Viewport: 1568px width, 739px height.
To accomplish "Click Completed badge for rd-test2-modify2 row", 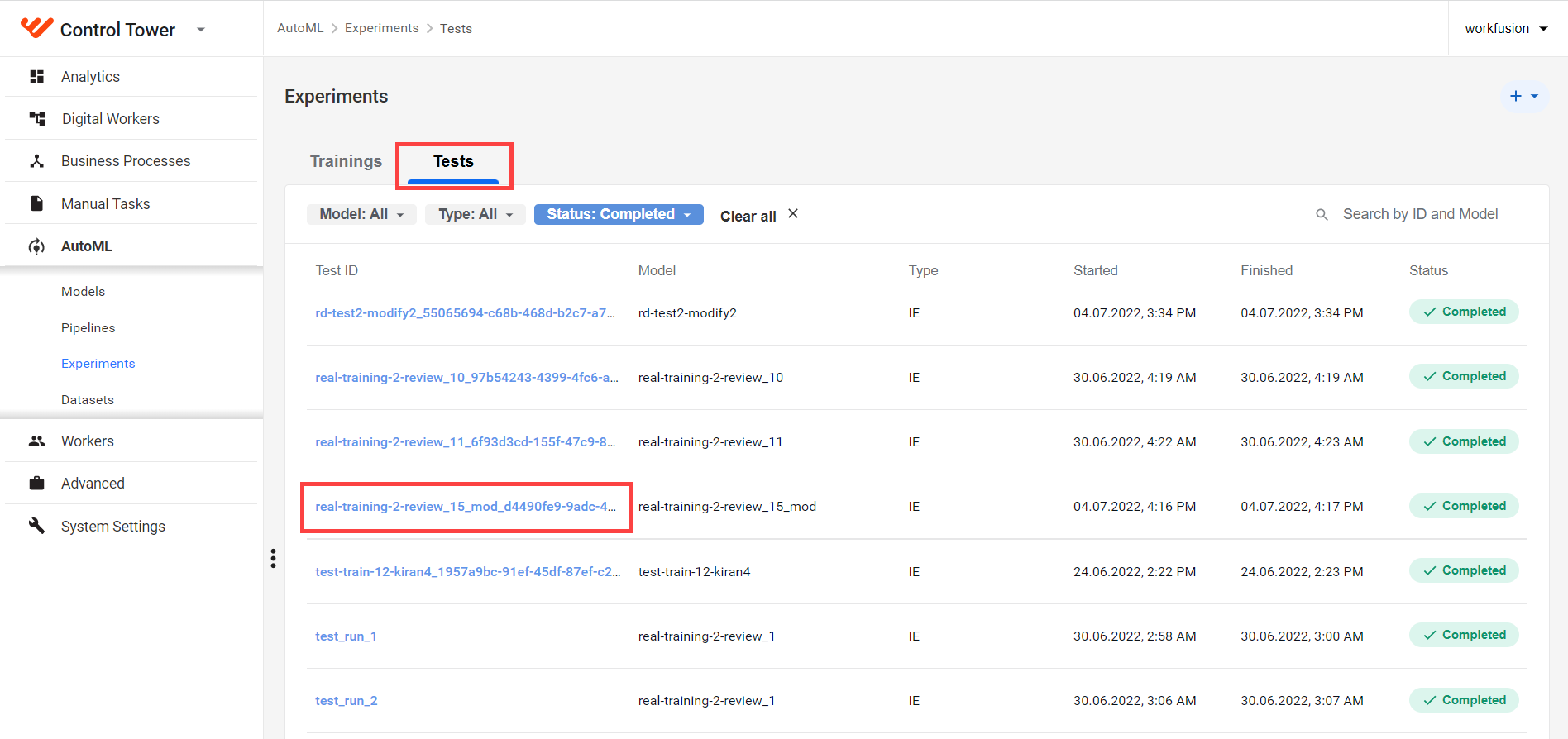I will (x=1464, y=312).
